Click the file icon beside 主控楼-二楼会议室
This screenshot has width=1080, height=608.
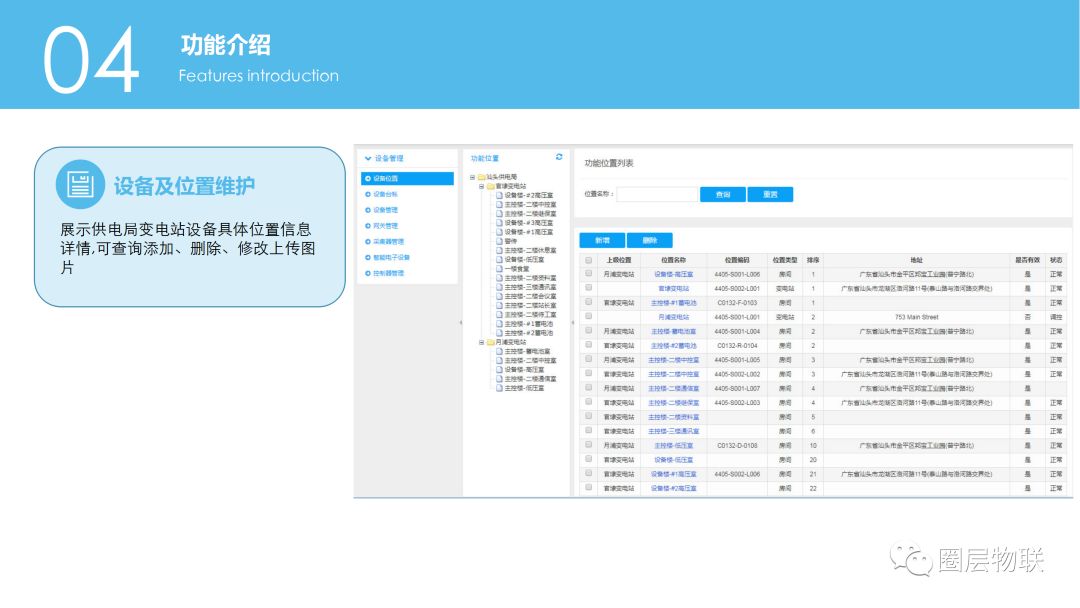pyautogui.click(x=499, y=296)
